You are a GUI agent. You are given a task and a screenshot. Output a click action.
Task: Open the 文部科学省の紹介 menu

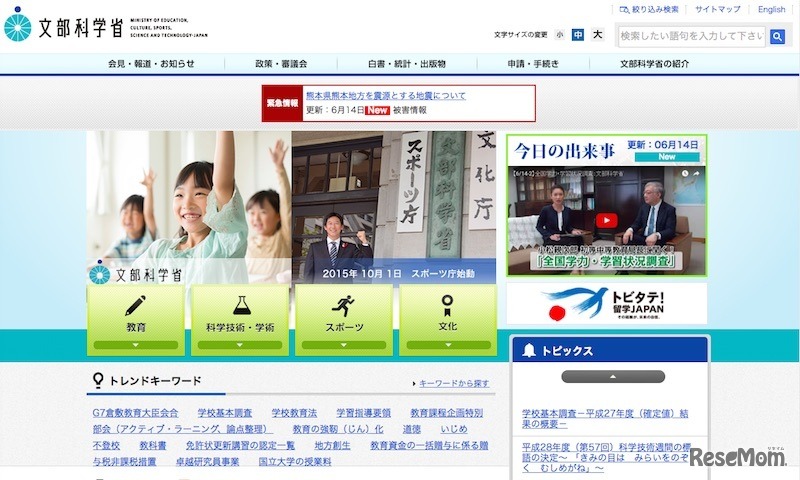click(654, 64)
